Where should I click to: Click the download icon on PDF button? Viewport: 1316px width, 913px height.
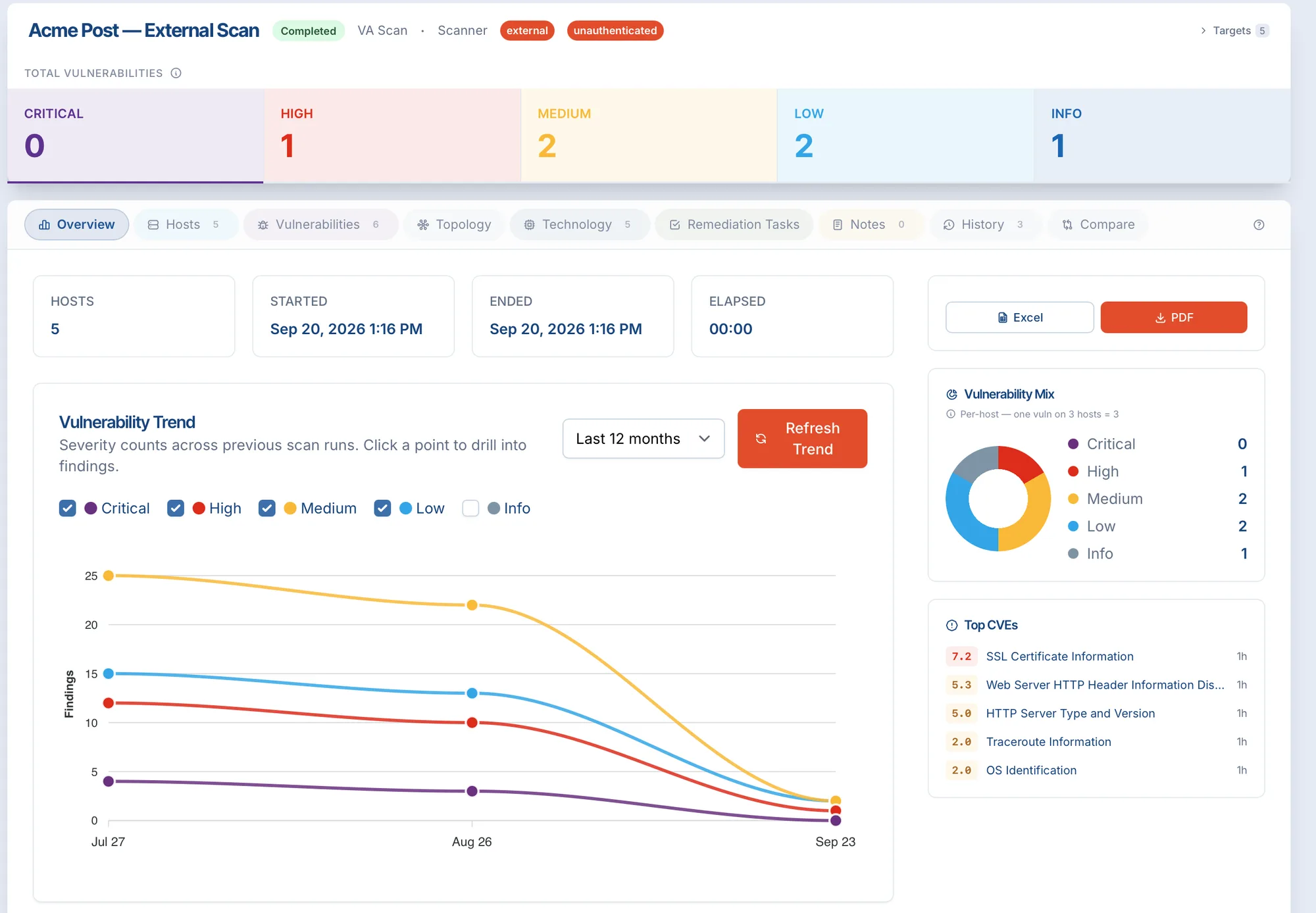pos(1160,318)
